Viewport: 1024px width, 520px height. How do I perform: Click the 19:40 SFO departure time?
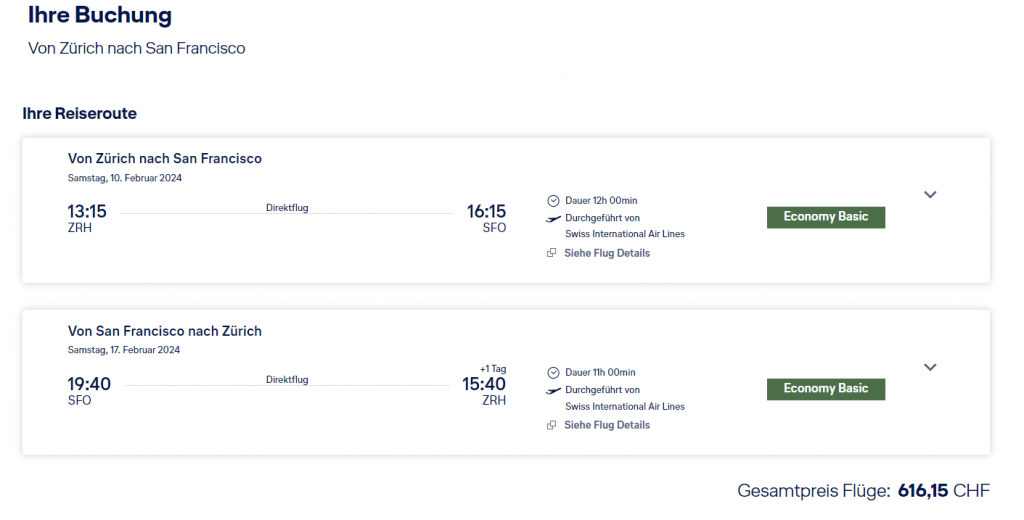tap(89, 384)
